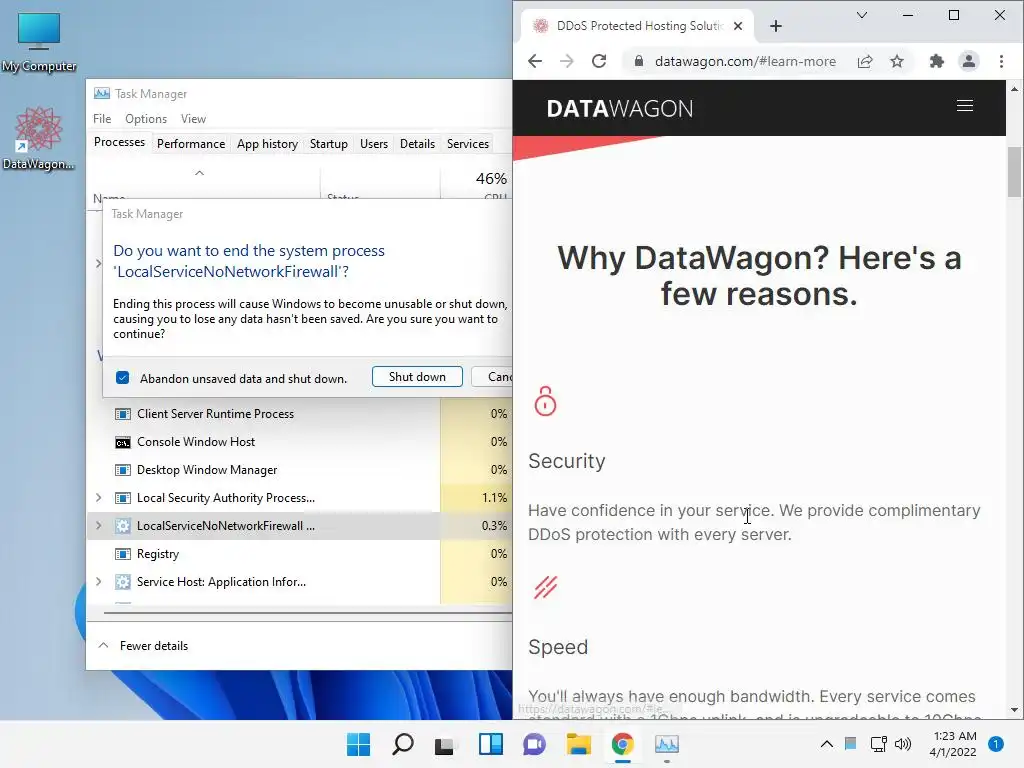Open Widgets from taskbar

point(490,744)
